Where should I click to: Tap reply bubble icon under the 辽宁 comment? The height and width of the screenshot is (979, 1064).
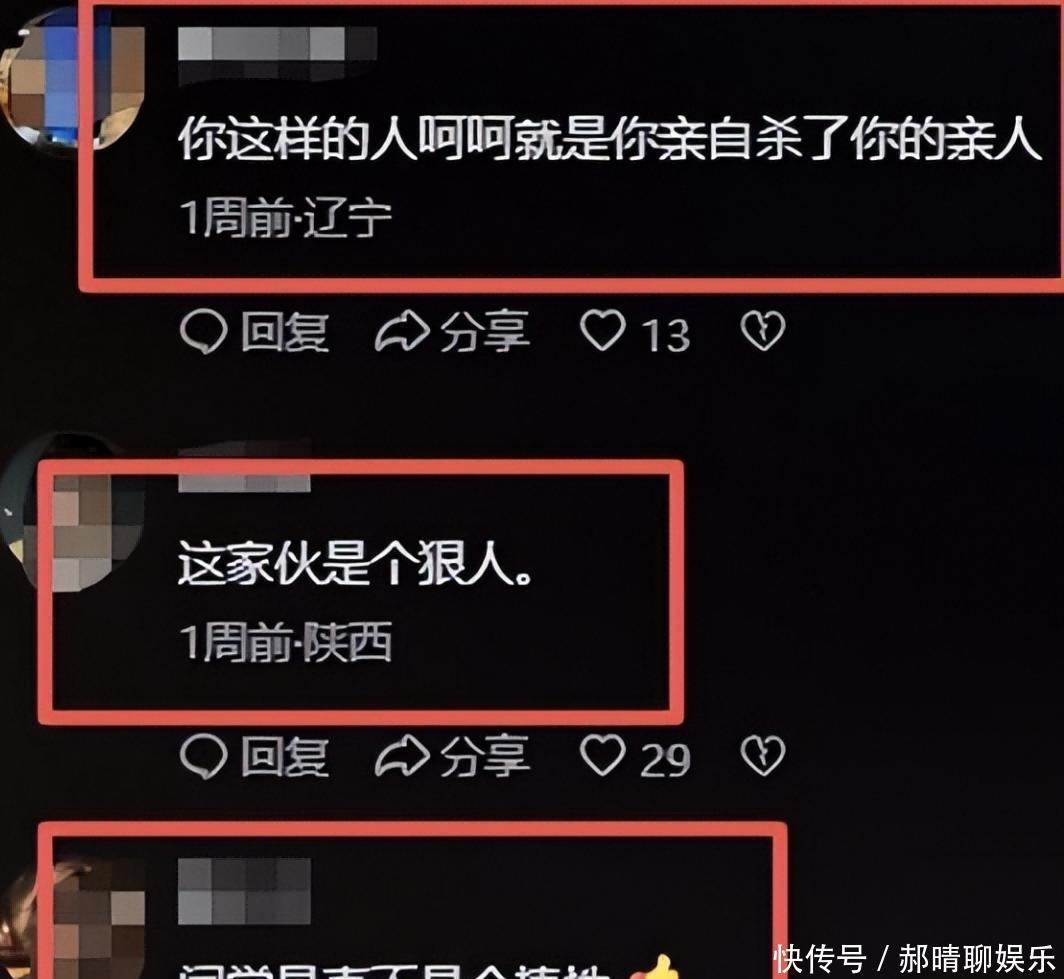pyautogui.click(x=203, y=332)
